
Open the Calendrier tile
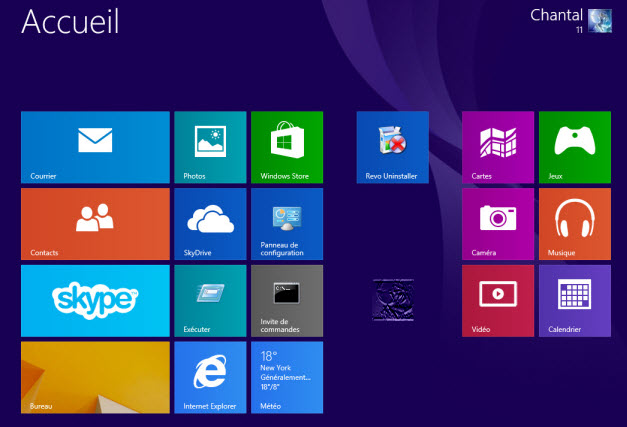(574, 300)
